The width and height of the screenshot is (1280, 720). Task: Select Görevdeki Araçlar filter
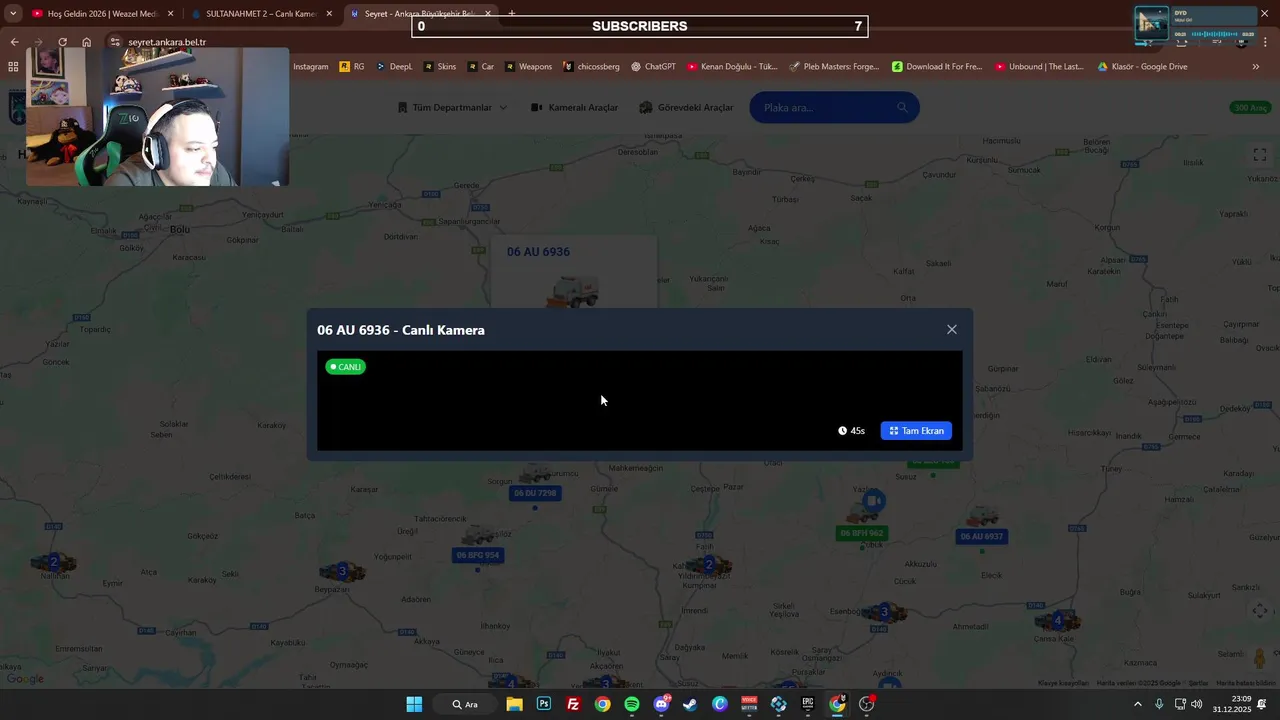687,108
